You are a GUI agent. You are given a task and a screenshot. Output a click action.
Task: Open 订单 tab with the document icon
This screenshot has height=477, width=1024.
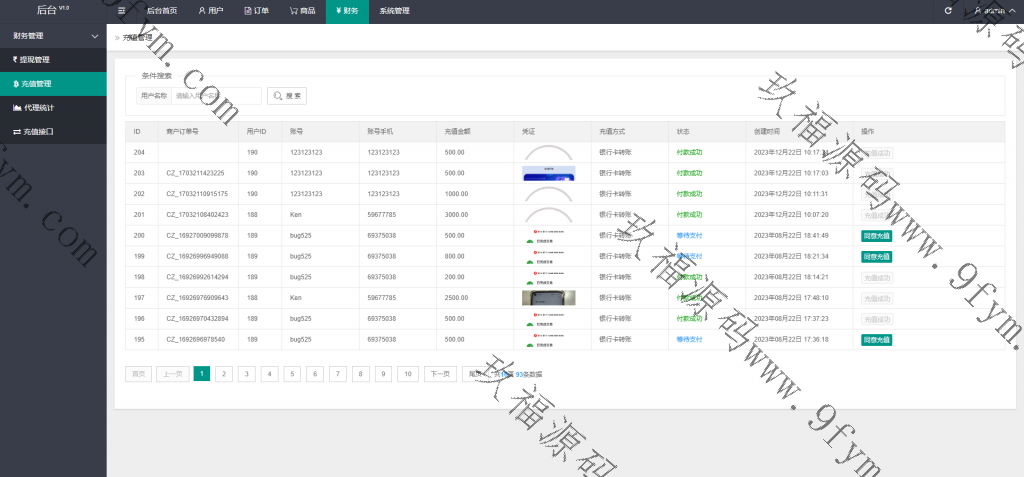pos(256,11)
